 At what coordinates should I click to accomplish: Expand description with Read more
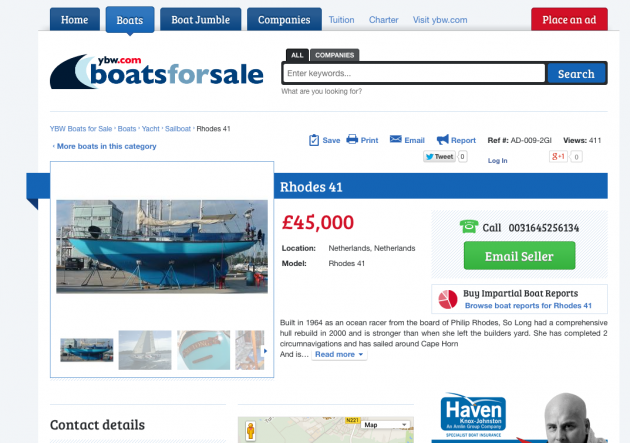339,354
